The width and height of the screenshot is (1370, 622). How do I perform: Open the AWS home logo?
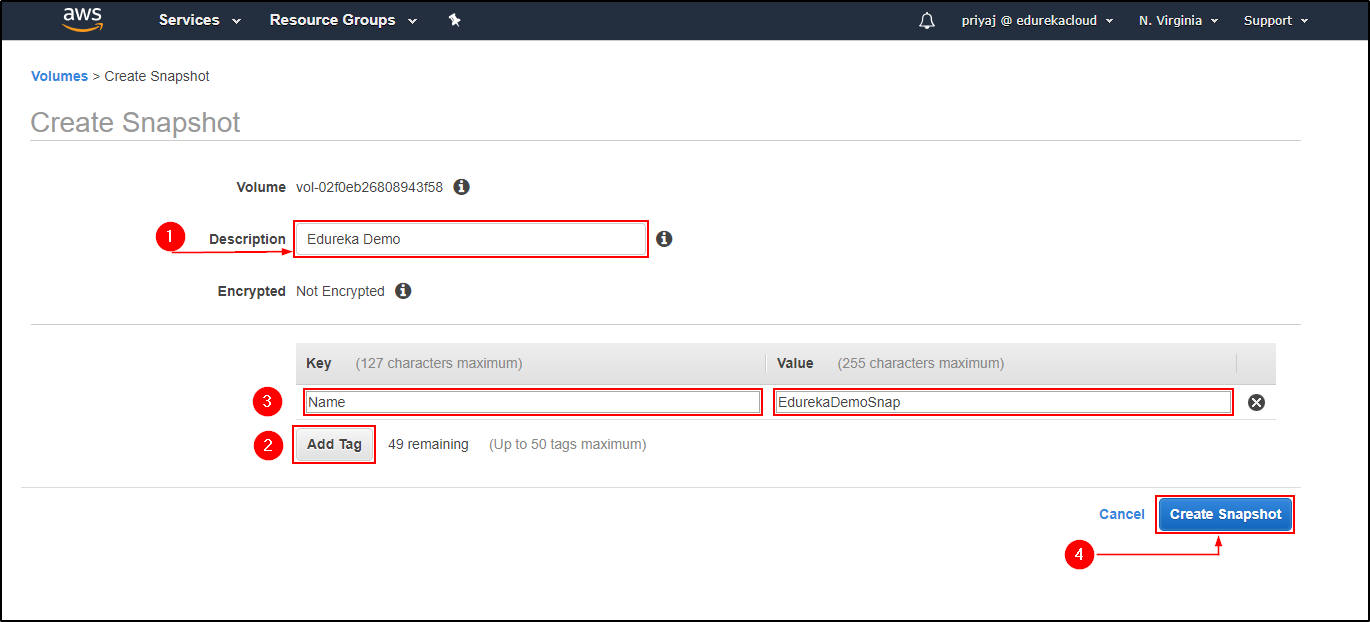[83, 20]
